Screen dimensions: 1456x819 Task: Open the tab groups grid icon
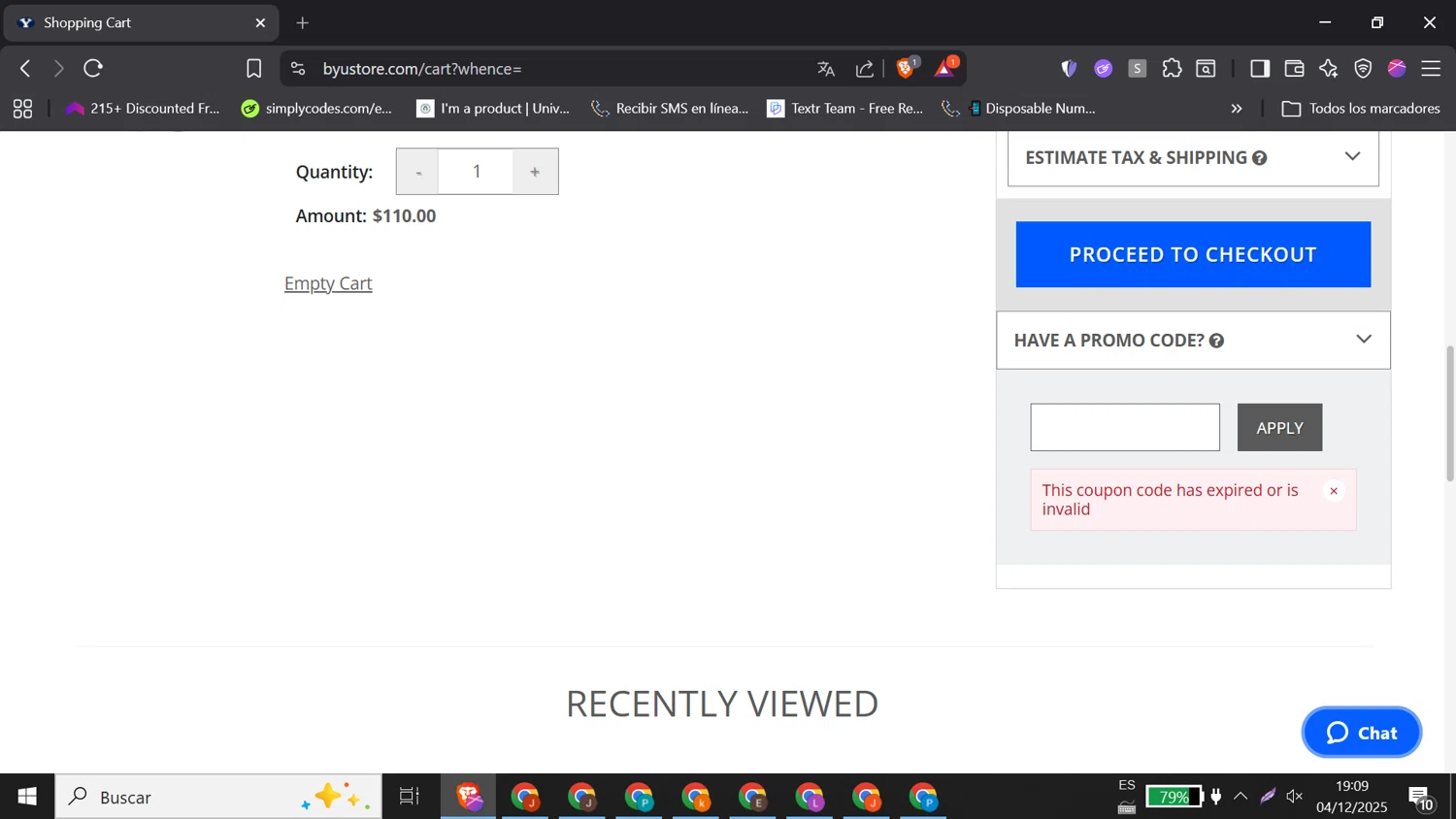pyautogui.click(x=22, y=109)
